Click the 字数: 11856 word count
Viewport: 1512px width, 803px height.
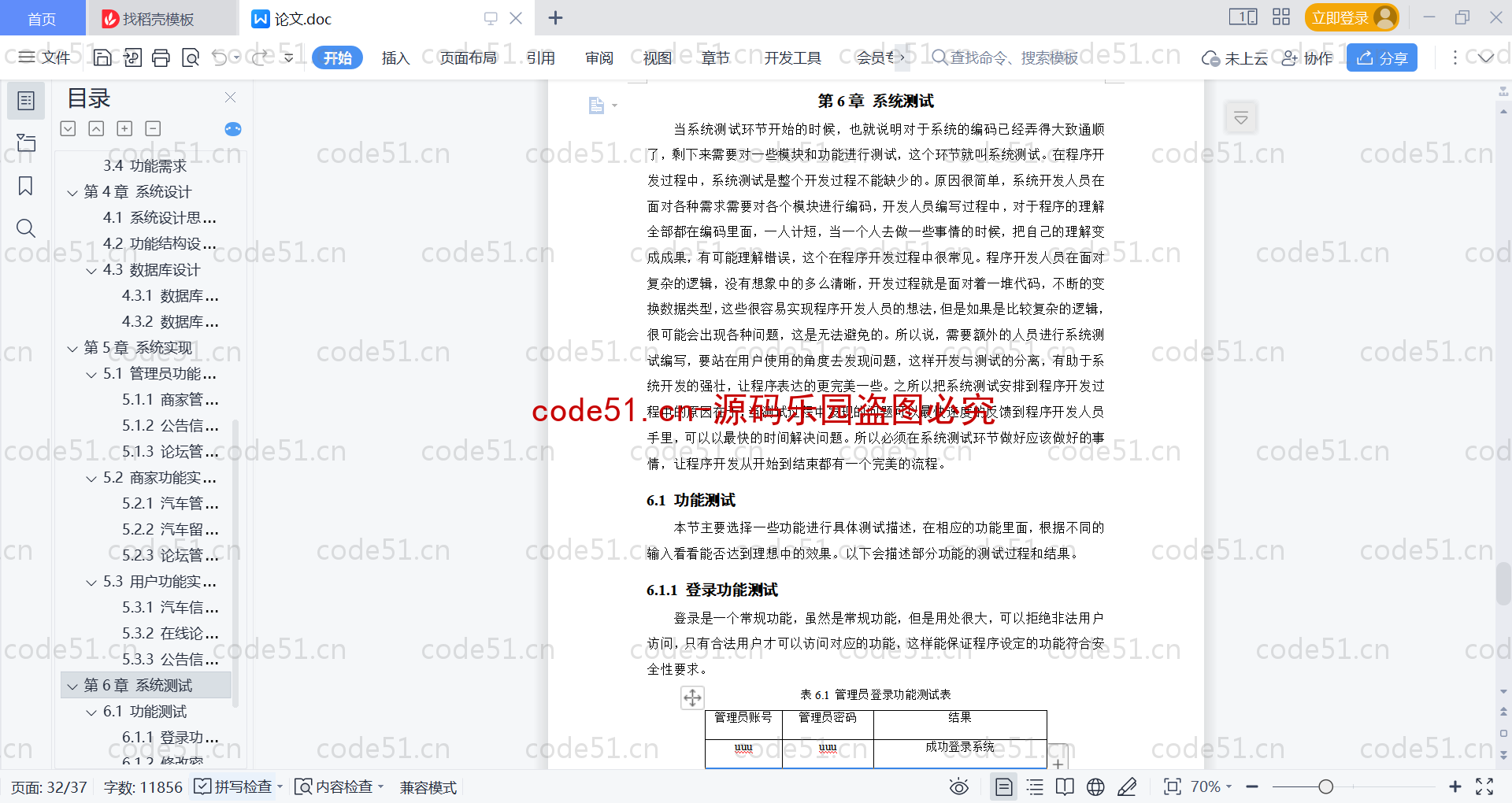(143, 787)
